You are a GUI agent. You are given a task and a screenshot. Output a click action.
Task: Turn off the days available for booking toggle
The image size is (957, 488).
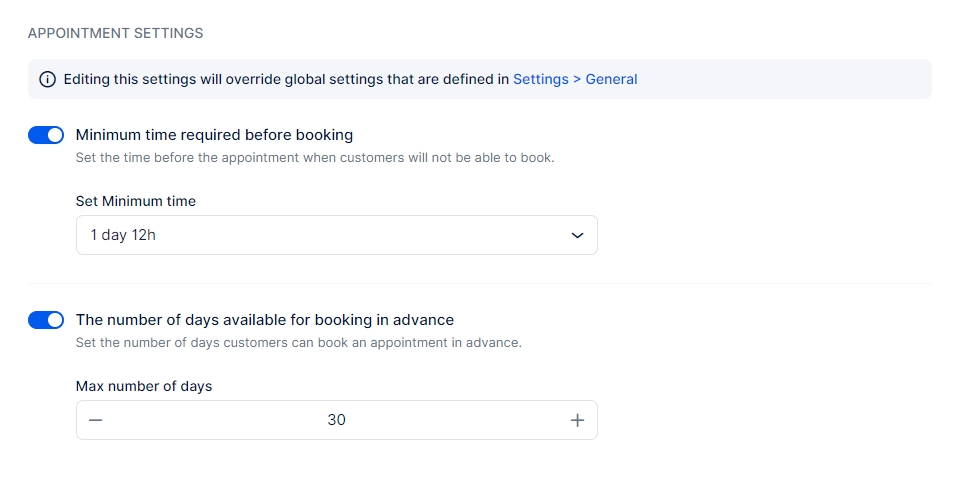(x=46, y=320)
